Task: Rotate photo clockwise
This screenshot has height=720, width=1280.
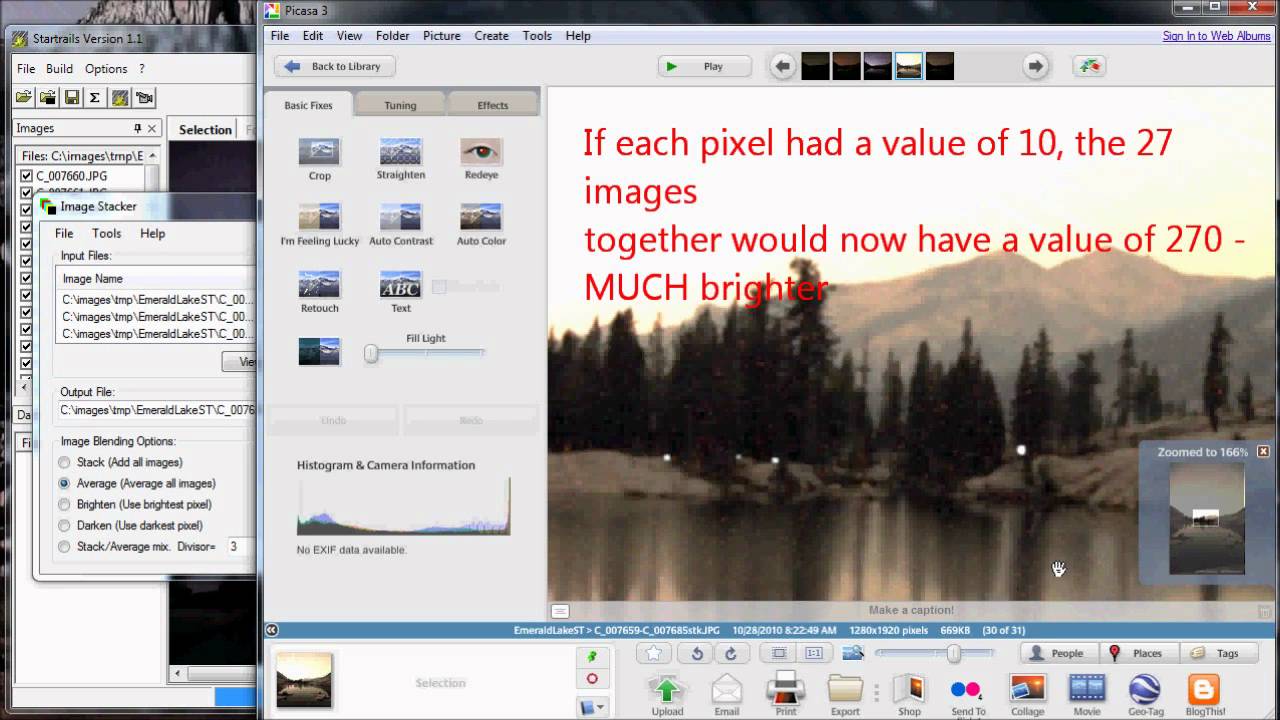Action: pos(731,653)
